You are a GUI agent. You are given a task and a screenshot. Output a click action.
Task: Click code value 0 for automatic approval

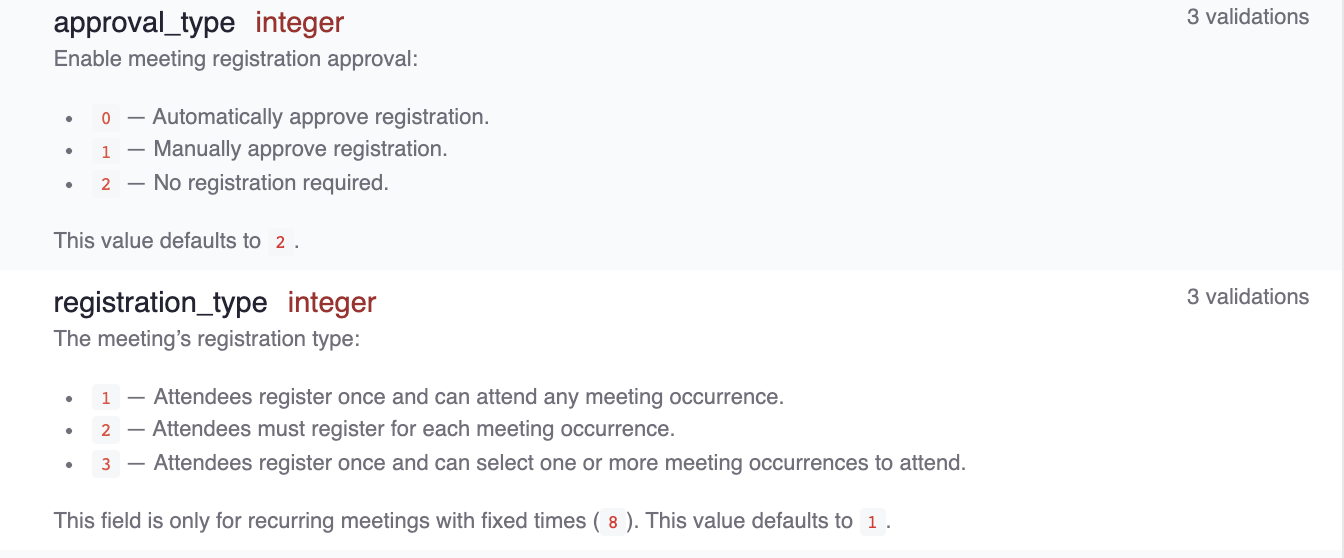coord(106,118)
